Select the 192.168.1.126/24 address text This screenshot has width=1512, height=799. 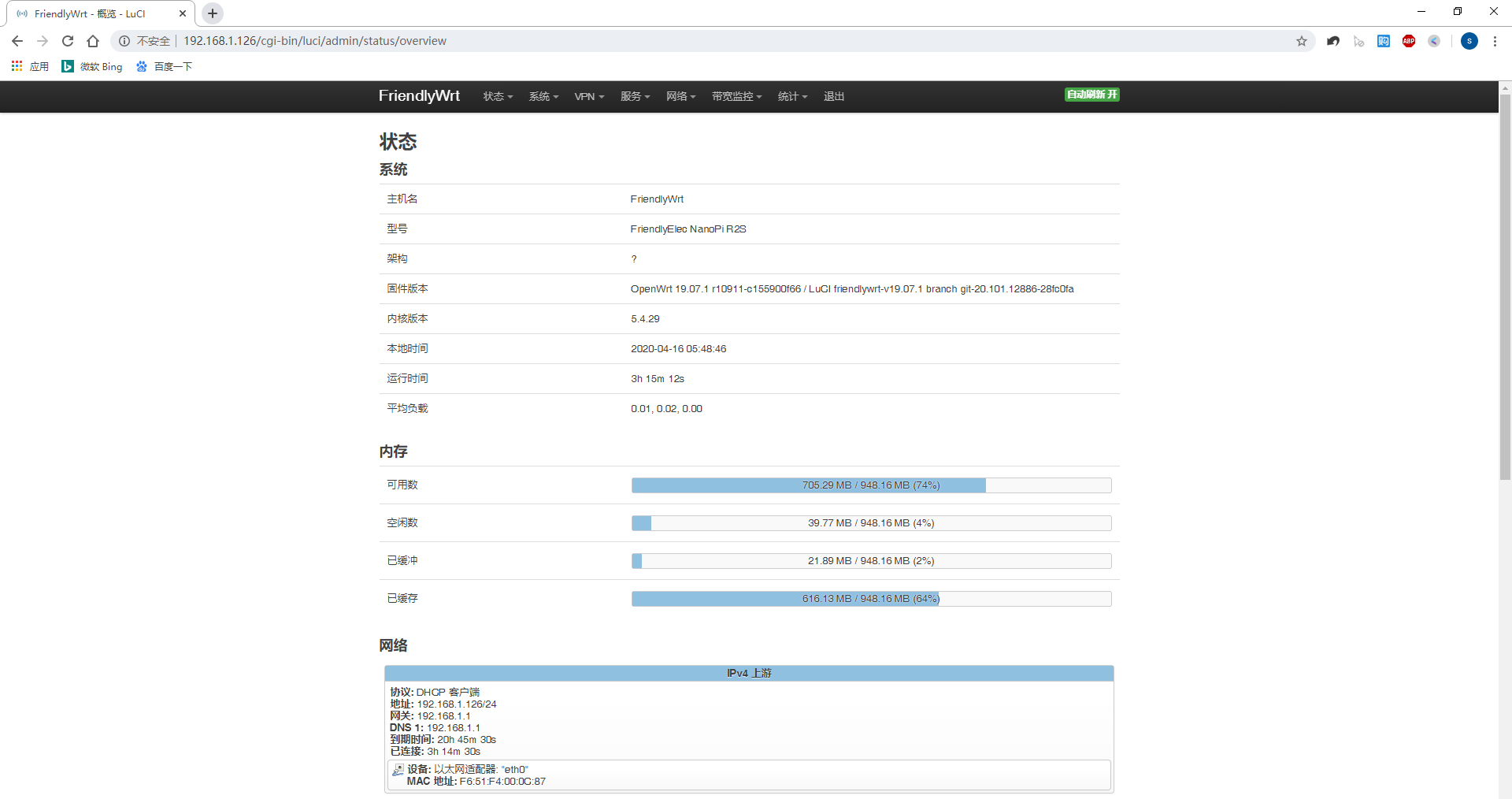coord(457,704)
